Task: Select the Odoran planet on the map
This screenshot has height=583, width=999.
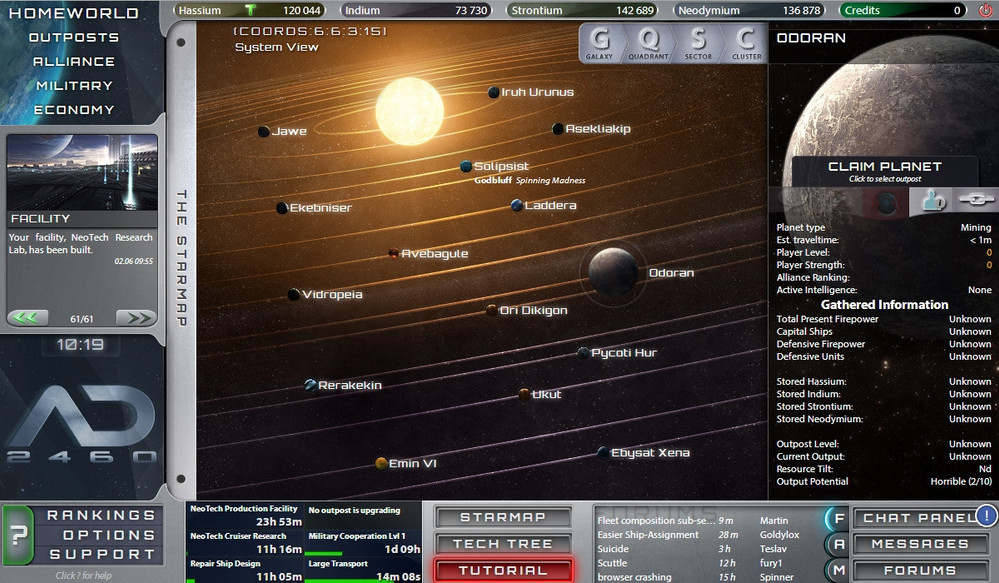Action: [x=613, y=271]
